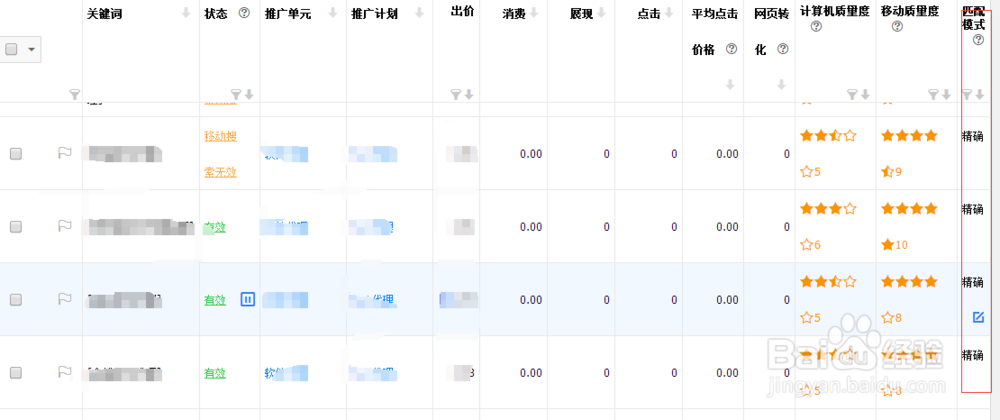Click 有效 status in mobile score 10 row
The height and width of the screenshot is (420, 1000).
(x=215, y=228)
